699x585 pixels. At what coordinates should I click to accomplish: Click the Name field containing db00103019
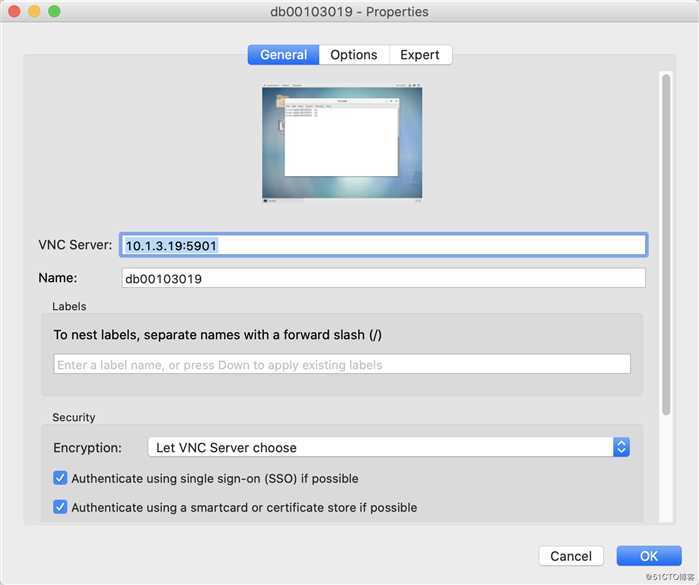pyautogui.click(x=383, y=278)
